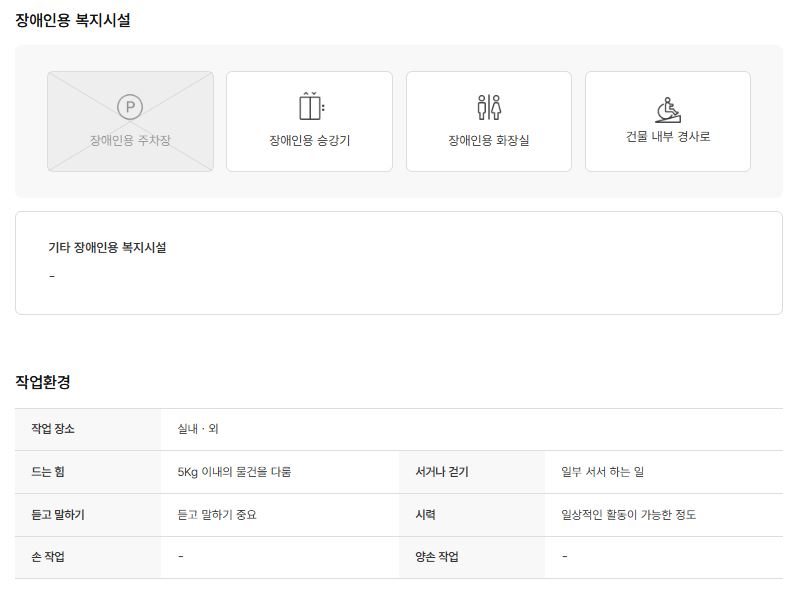This screenshot has width=802, height=600.
Task: Click the 드는 힘 row label
Action: pos(48,472)
